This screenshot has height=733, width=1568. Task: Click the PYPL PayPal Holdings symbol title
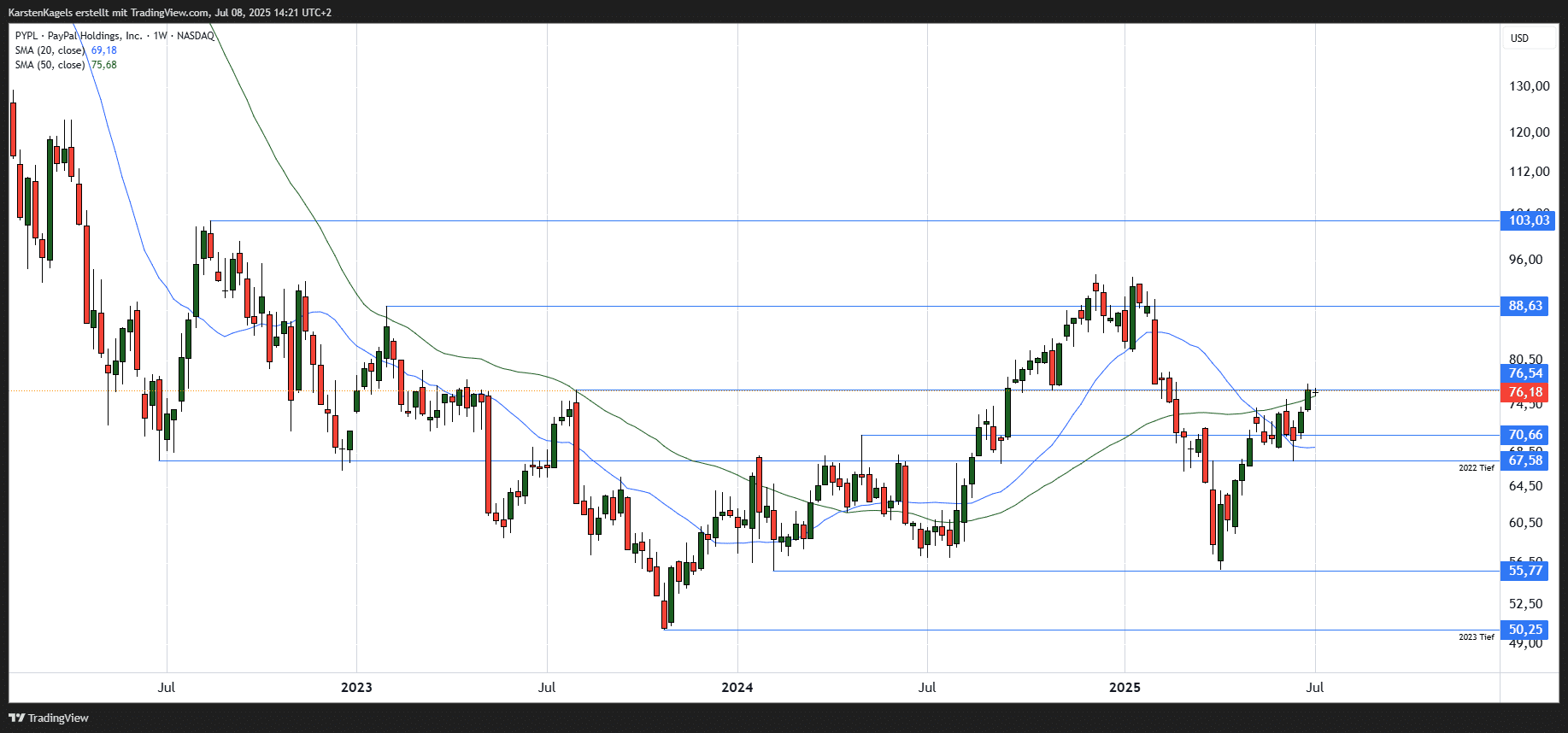click(x=115, y=36)
